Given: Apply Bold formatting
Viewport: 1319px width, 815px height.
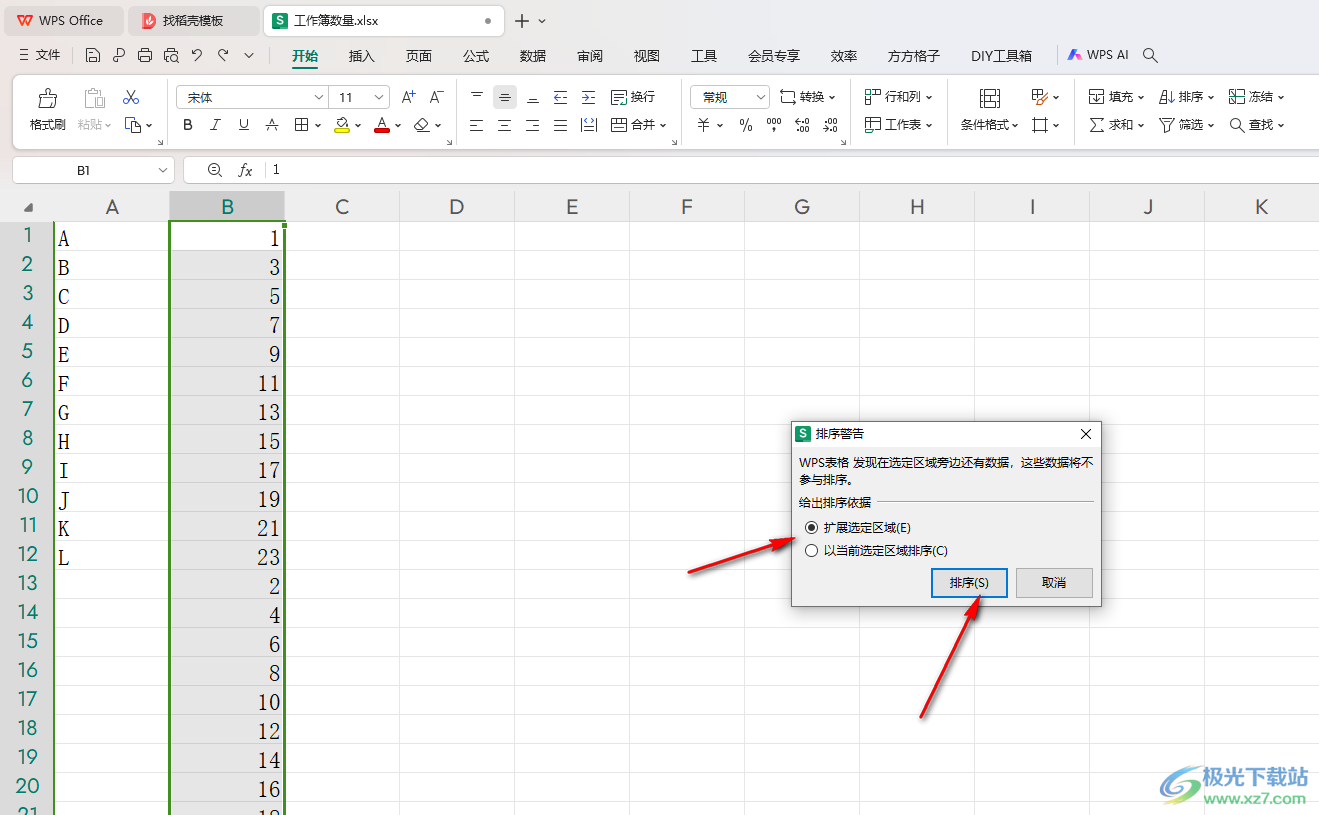Looking at the screenshot, I should coord(188,125).
